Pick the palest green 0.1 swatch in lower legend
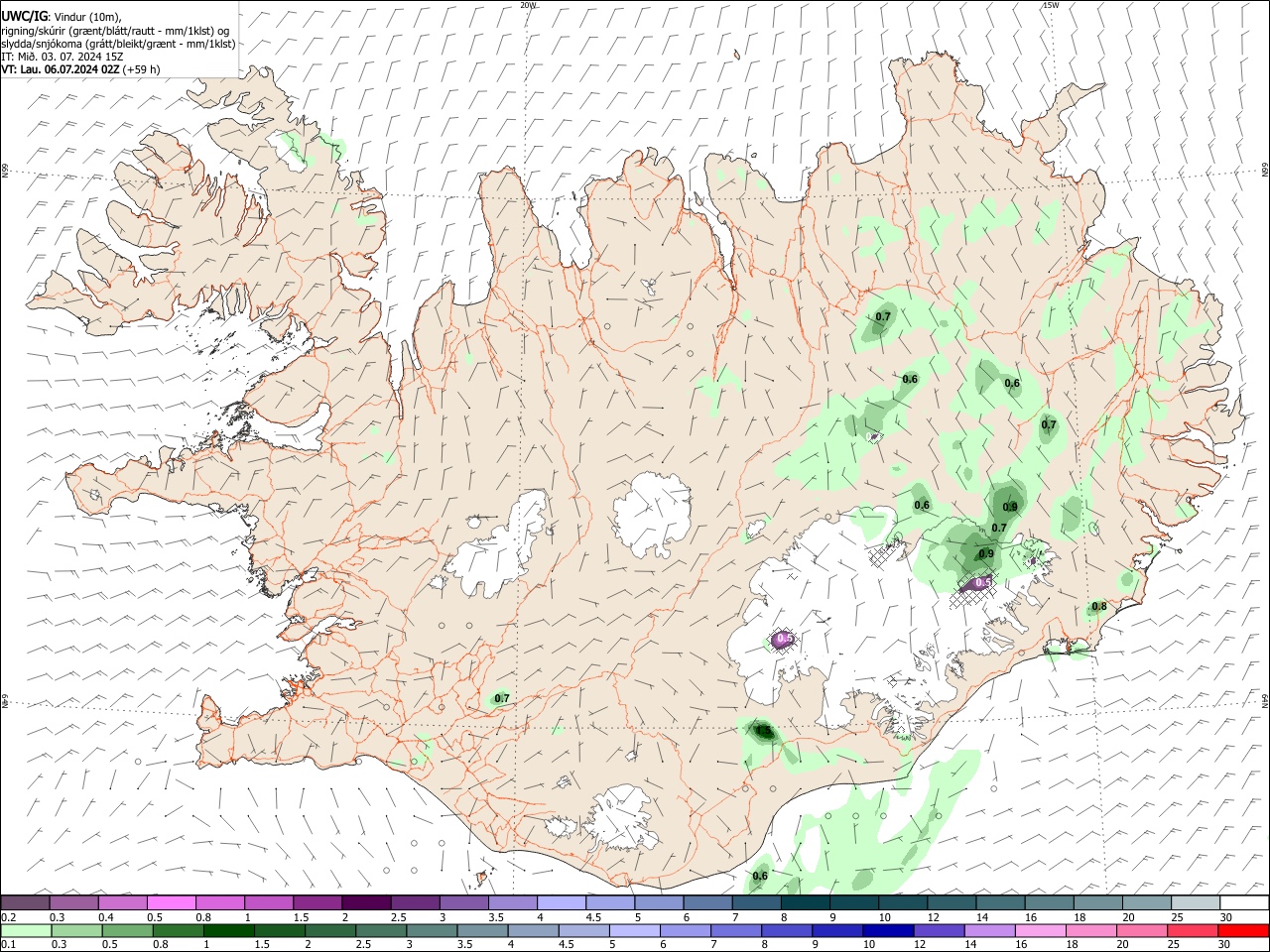This screenshot has width=1270, height=952. 26,931
